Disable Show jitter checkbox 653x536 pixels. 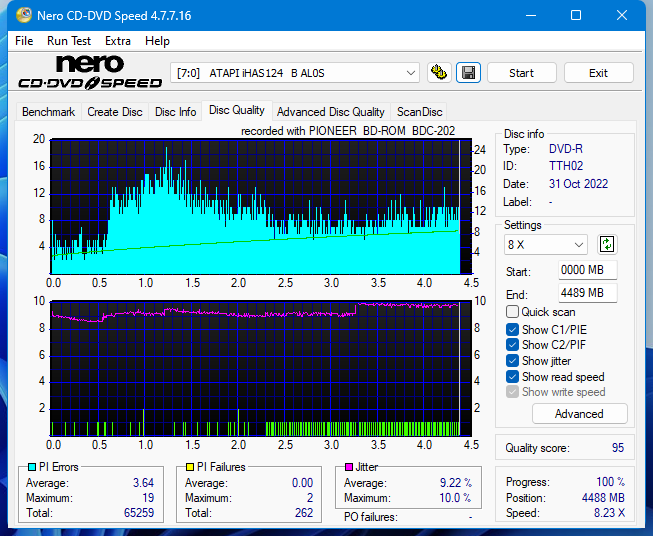point(512,361)
